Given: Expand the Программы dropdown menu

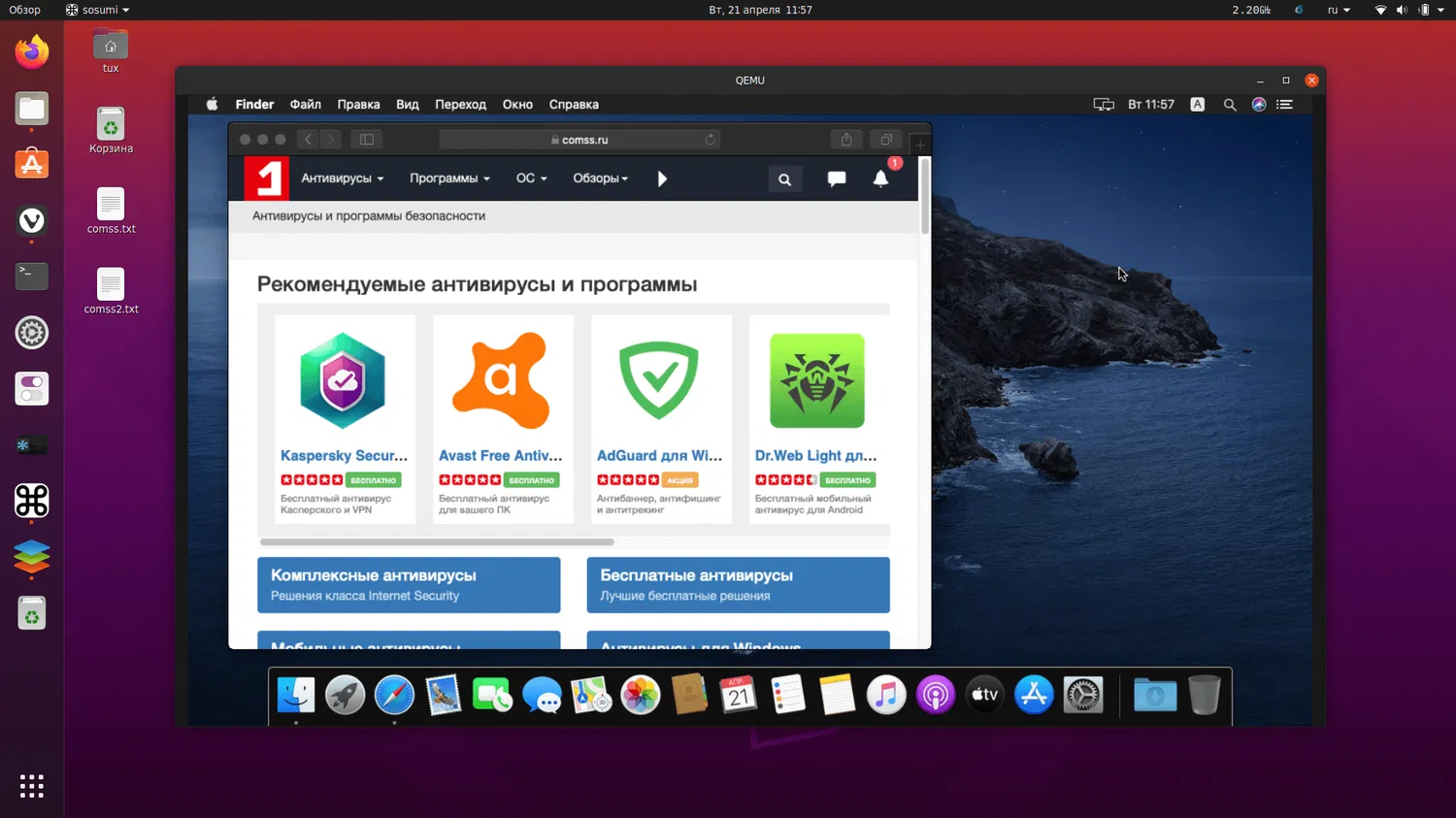Looking at the screenshot, I should [x=449, y=179].
